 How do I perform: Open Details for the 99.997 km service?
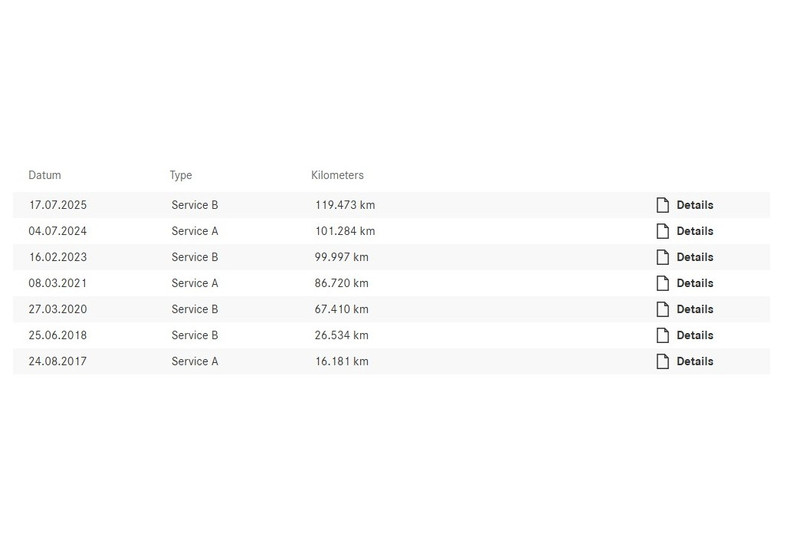(x=694, y=257)
